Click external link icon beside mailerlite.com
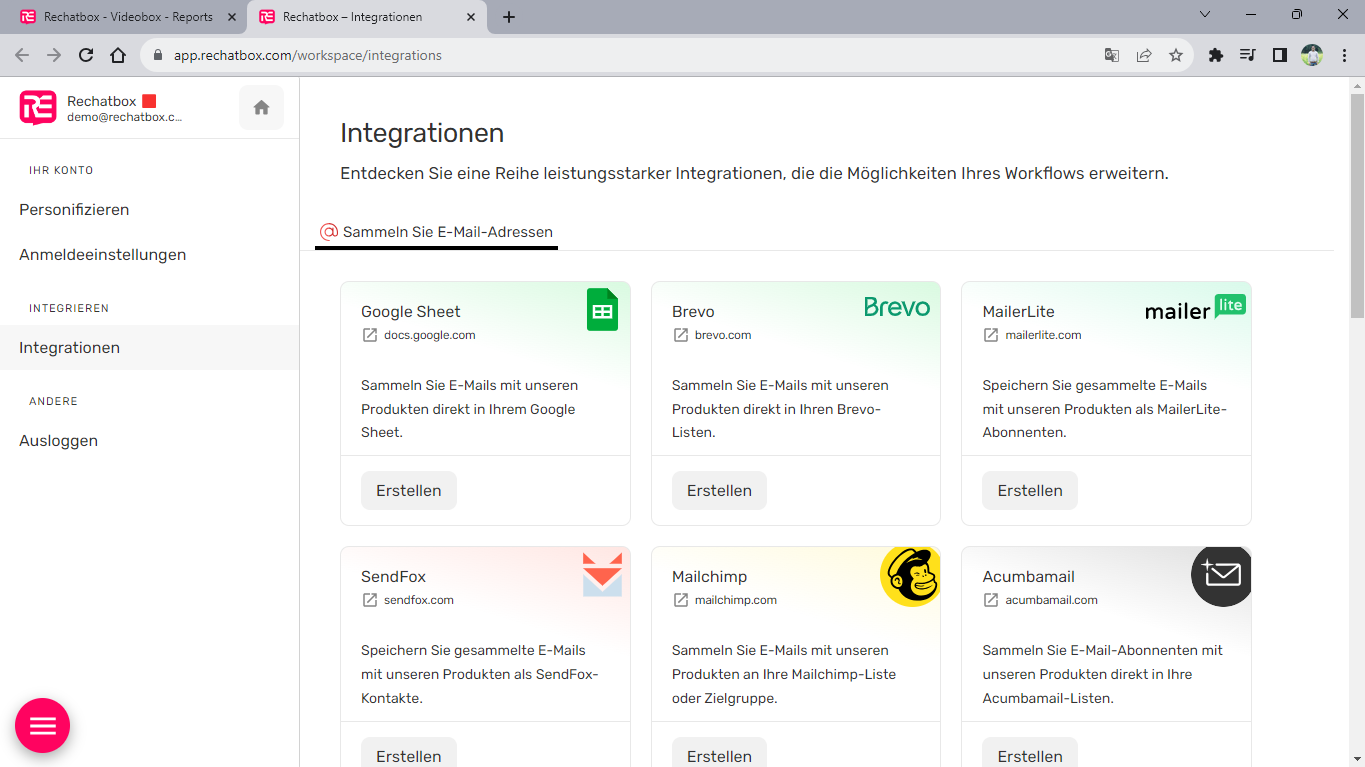 (x=991, y=335)
